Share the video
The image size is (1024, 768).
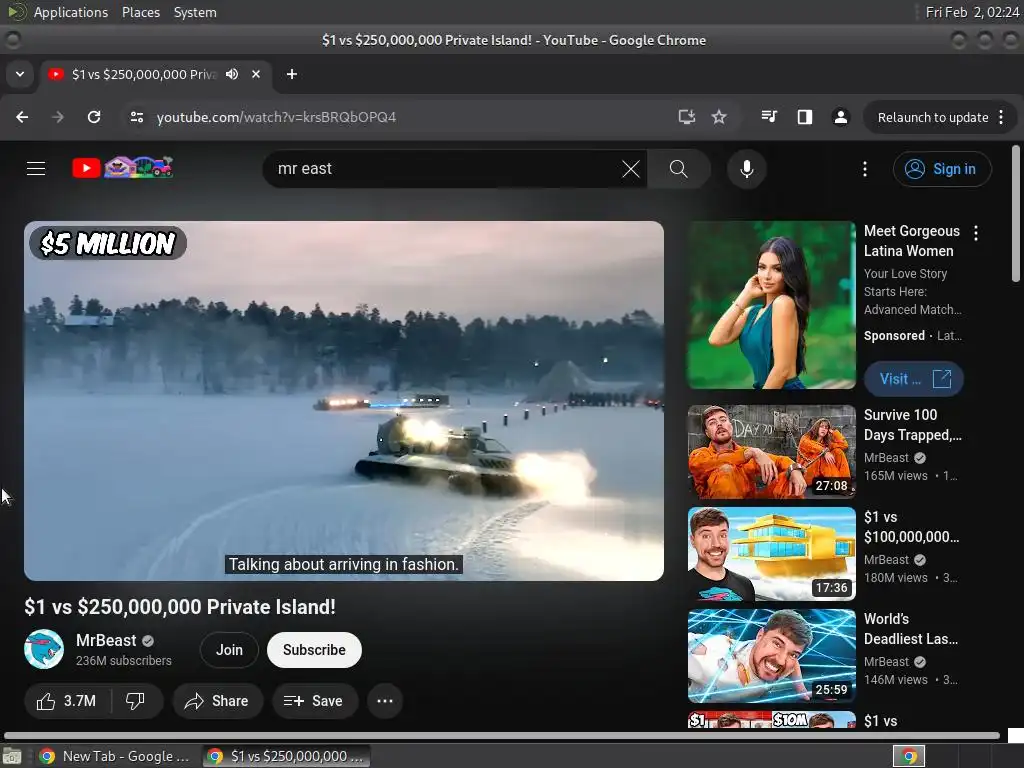(x=217, y=701)
